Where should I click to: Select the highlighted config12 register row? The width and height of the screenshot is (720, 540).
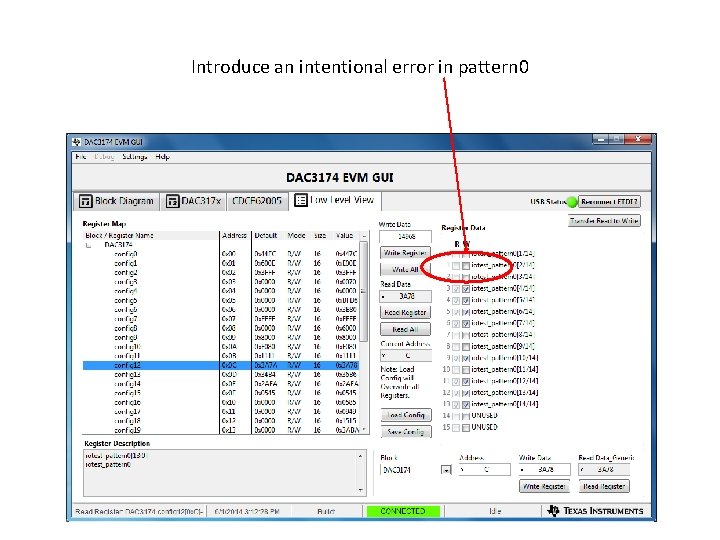point(221,366)
